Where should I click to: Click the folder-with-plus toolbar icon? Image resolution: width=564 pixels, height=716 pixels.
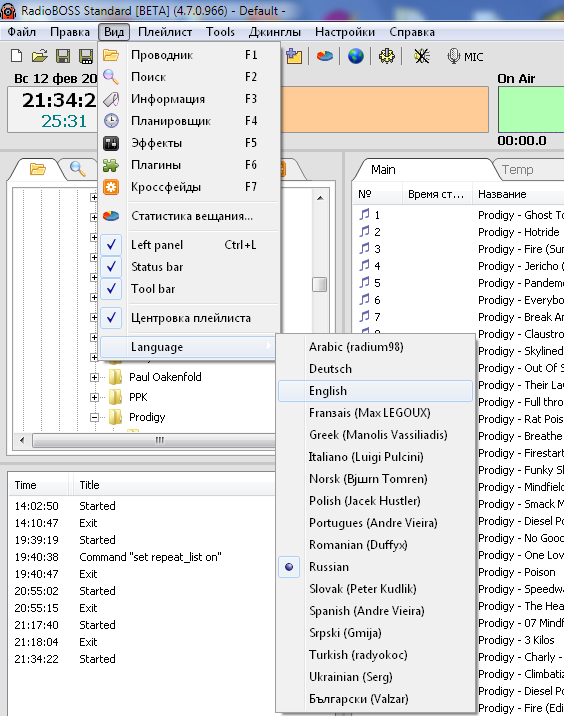click(294, 56)
